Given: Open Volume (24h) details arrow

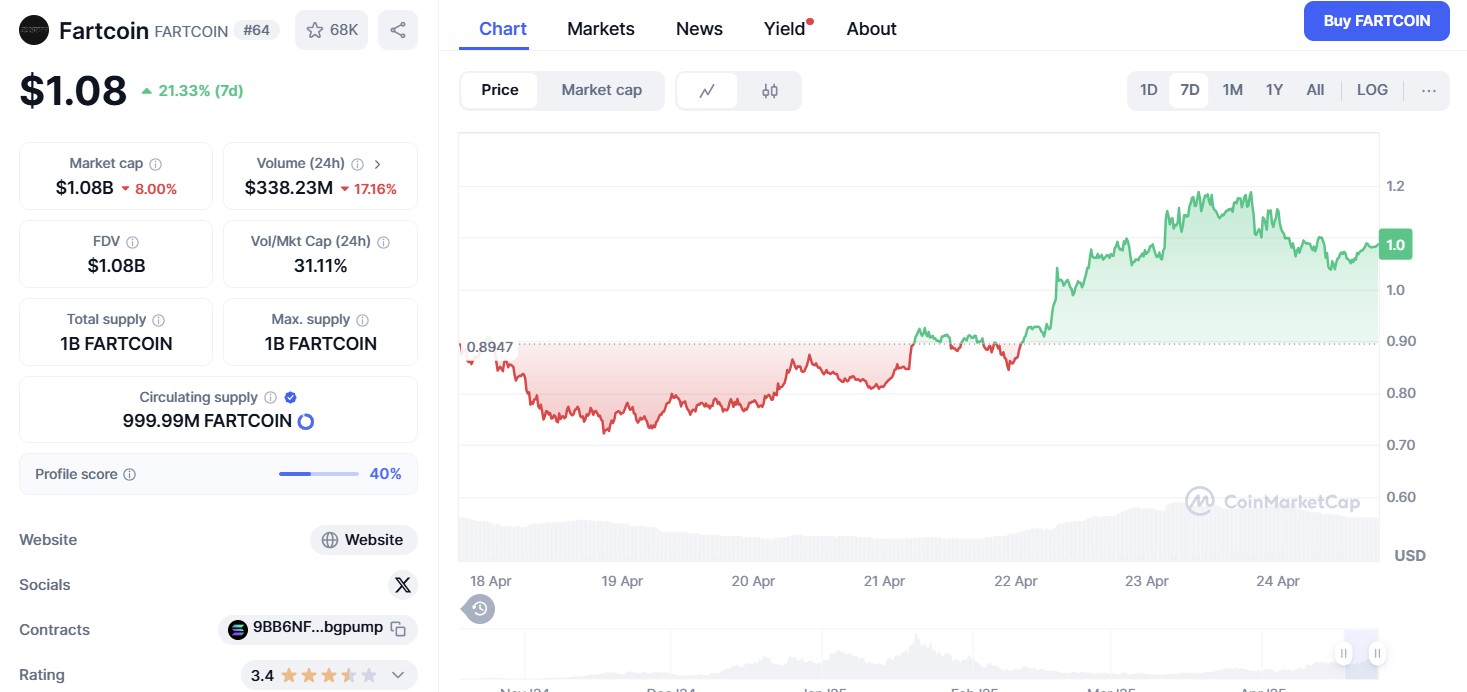Looking at the screenshot, I should tap(378, 163).
